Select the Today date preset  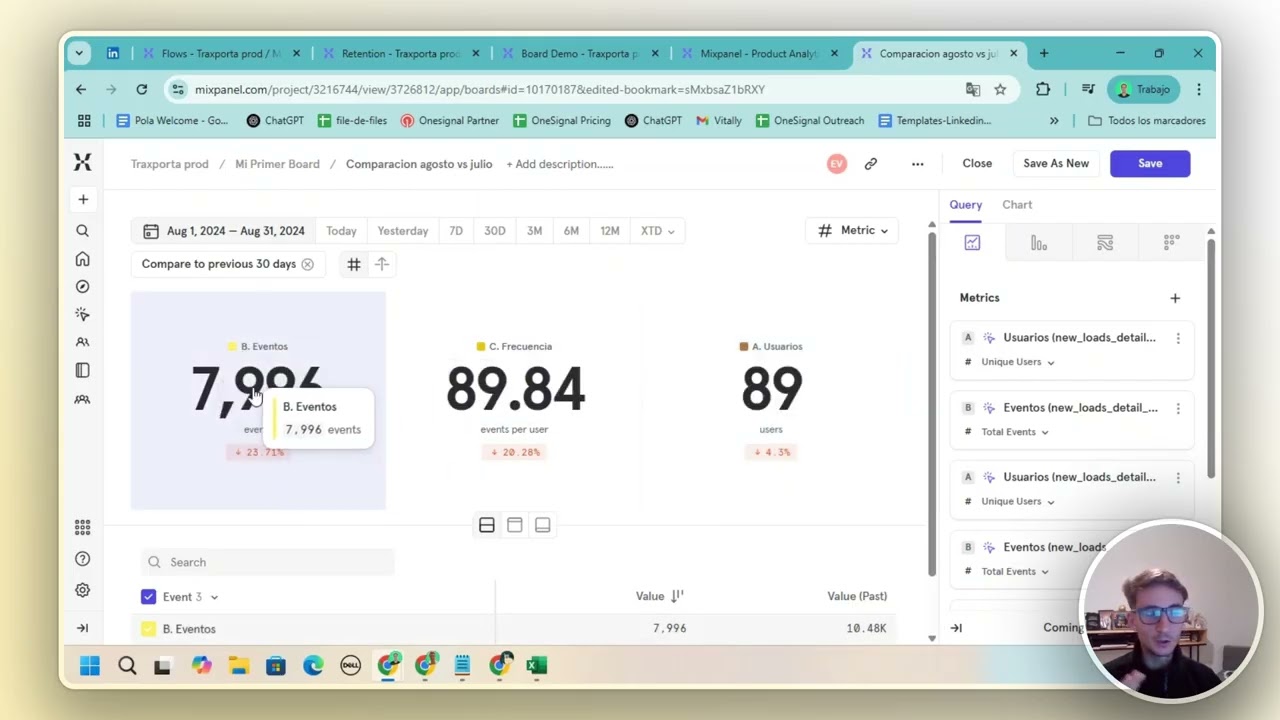(x=341, y=231)
